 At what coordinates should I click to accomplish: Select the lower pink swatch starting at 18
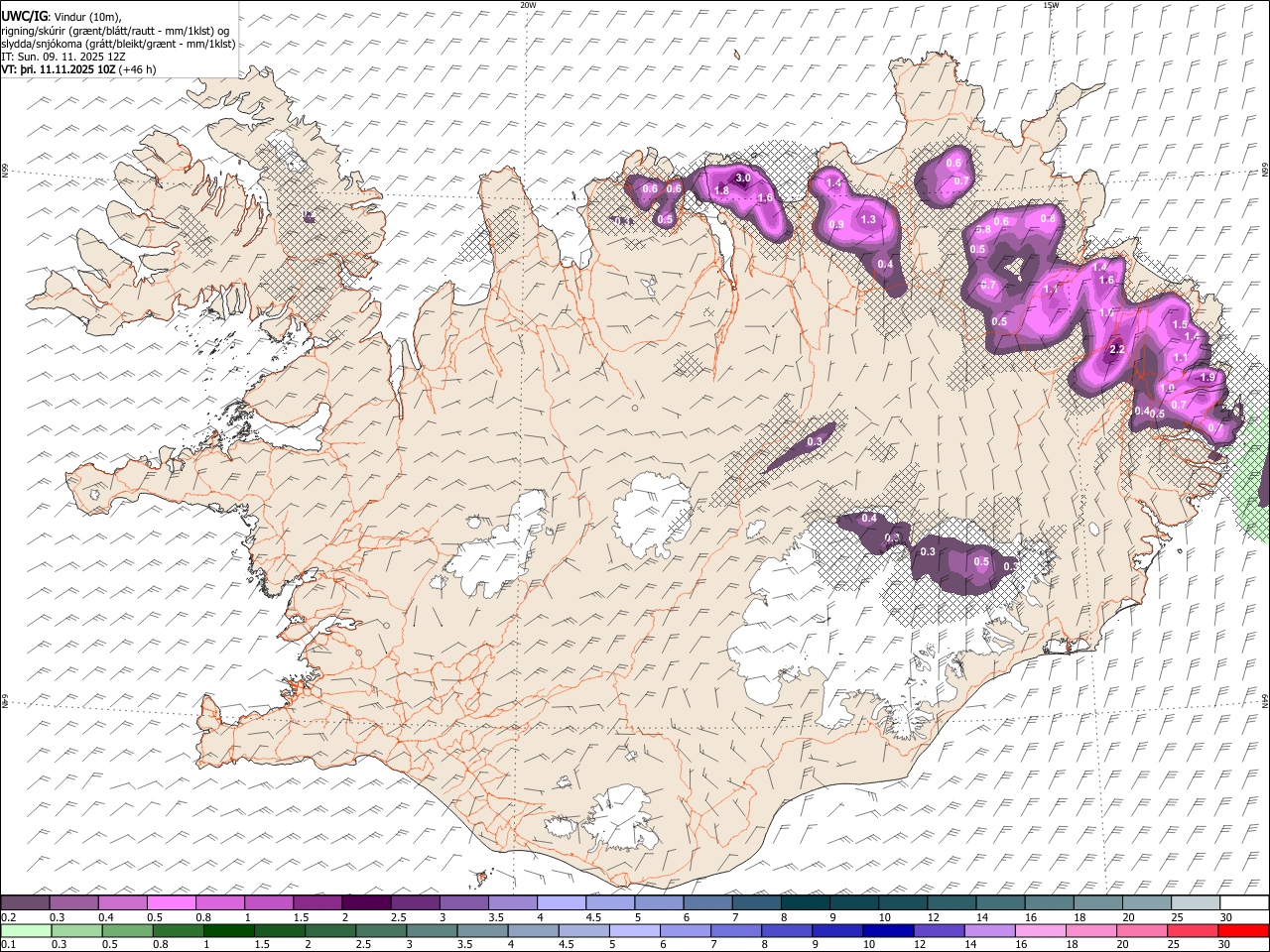(x=1089, y=930)
